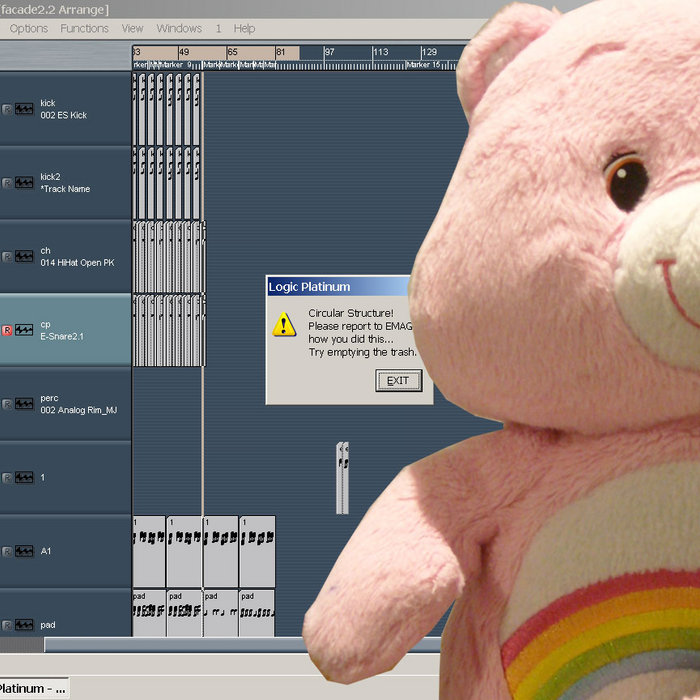Open the Help menu
This screenshot has height=700, width=700.
(244, 28)
